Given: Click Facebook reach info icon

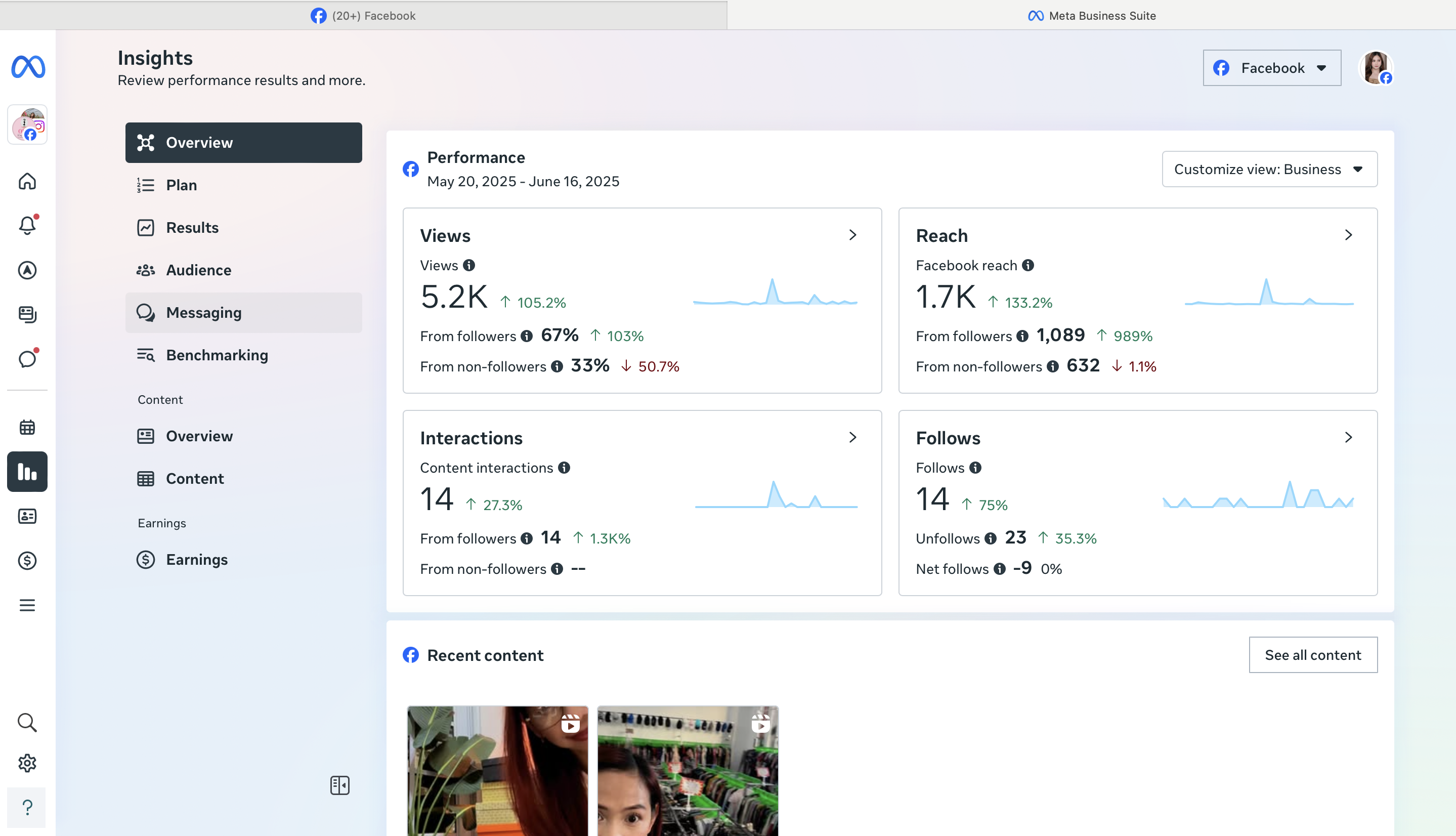Looking at the screenshot, I should pyautogui.click(x=1028, y=265).
